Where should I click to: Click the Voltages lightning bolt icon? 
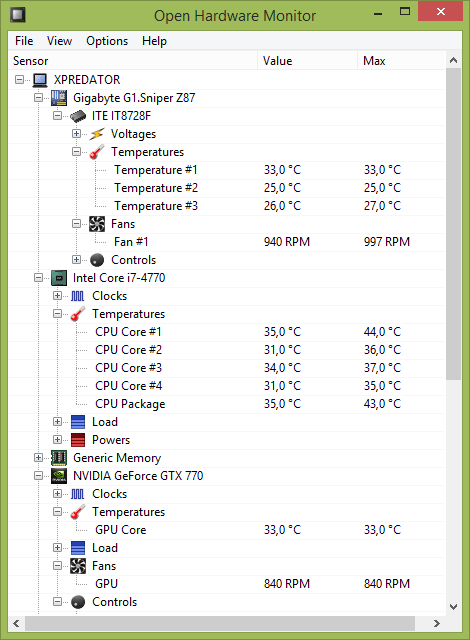pyautogui.click(x=97, y=134)
